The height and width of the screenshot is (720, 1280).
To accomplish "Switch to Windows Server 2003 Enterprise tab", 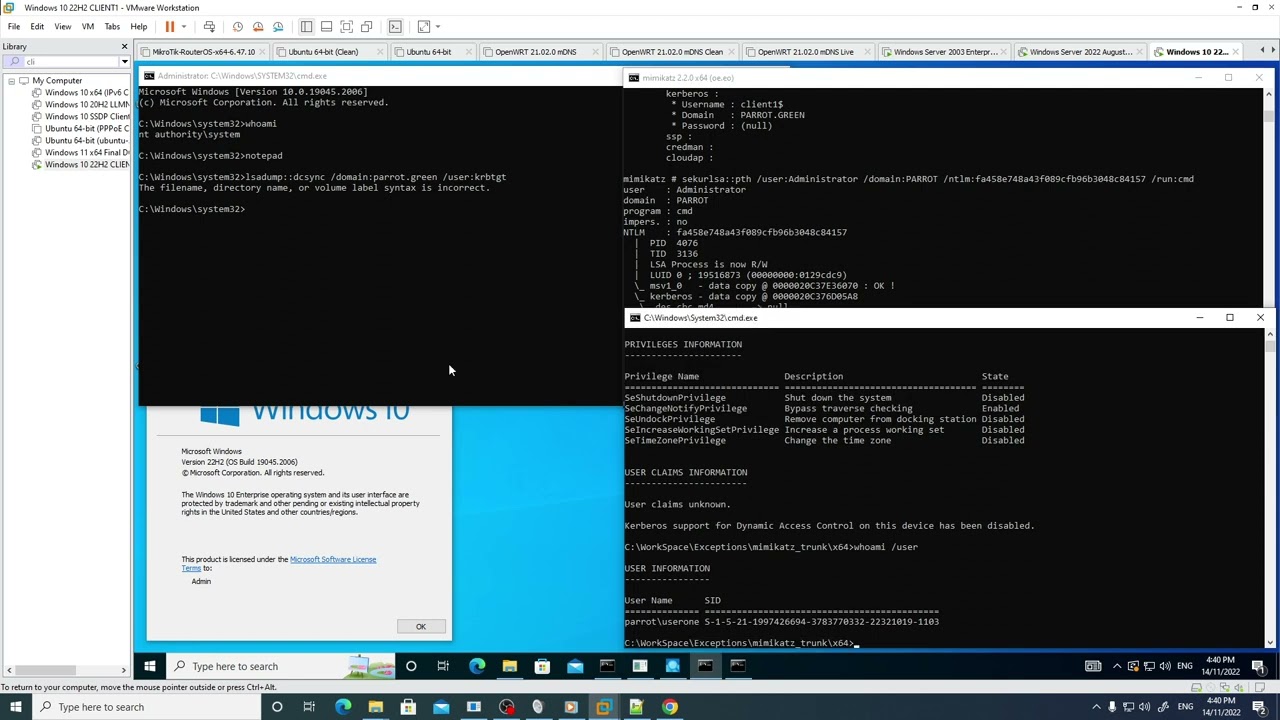I will click(x=945, y=52).
